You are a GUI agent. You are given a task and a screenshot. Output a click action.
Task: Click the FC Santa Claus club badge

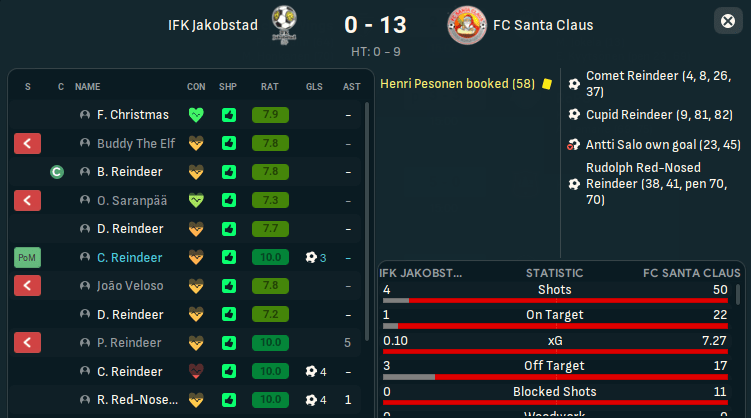pos(467,24)
